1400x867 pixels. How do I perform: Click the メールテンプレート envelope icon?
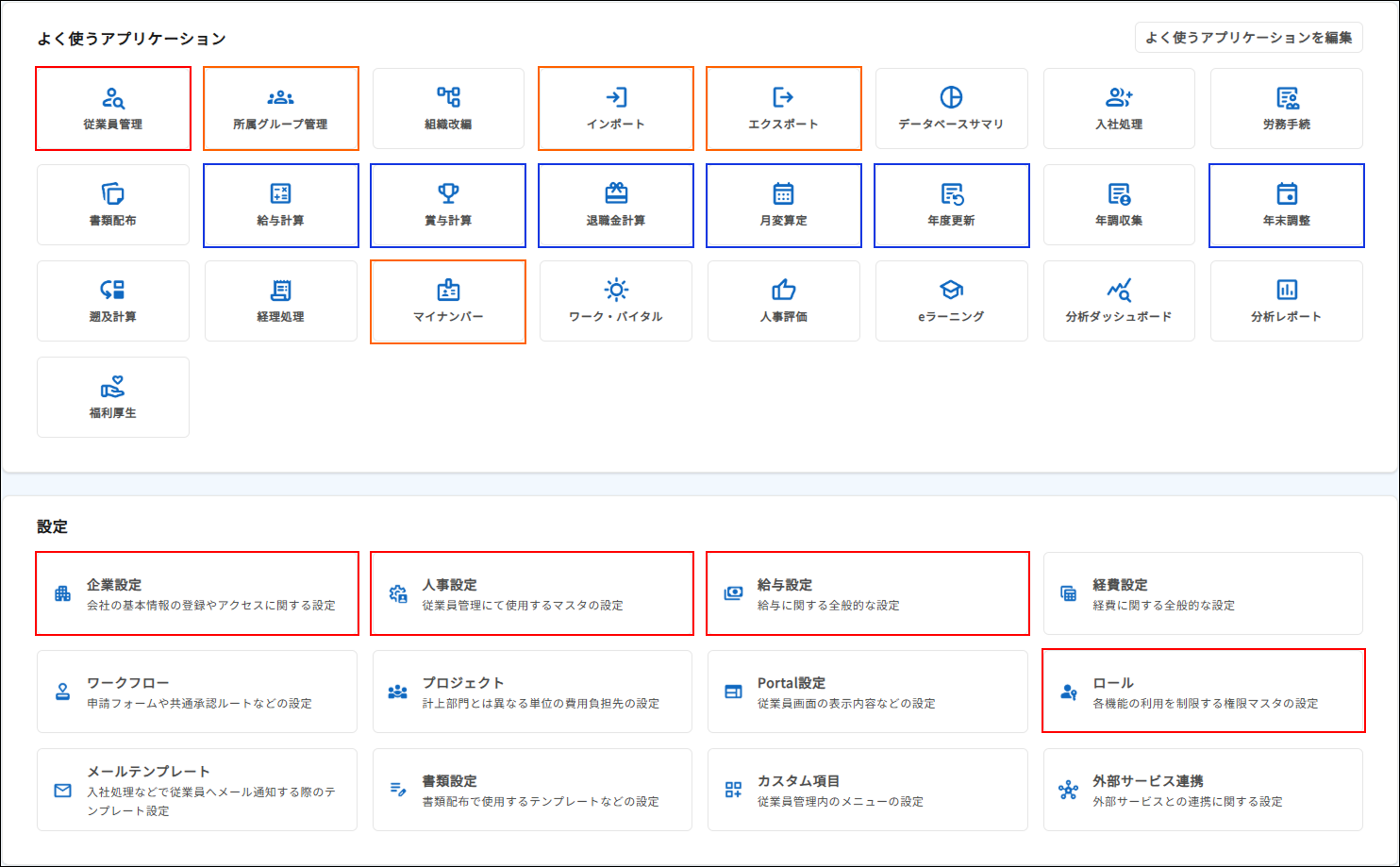[62, 790]
